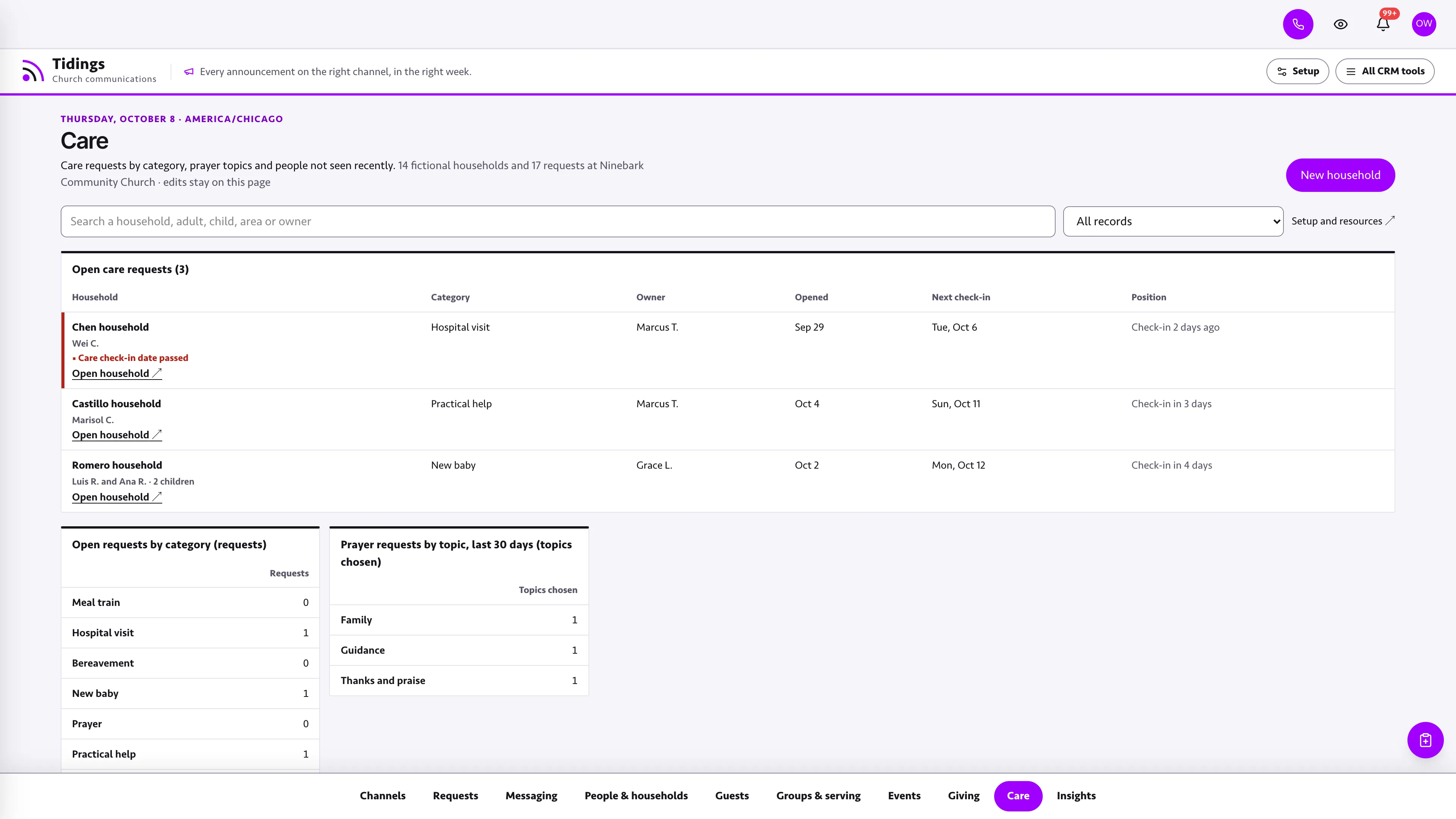Open the Guests tab
This screenshot has height=819, width=1456.
[732, 796]
